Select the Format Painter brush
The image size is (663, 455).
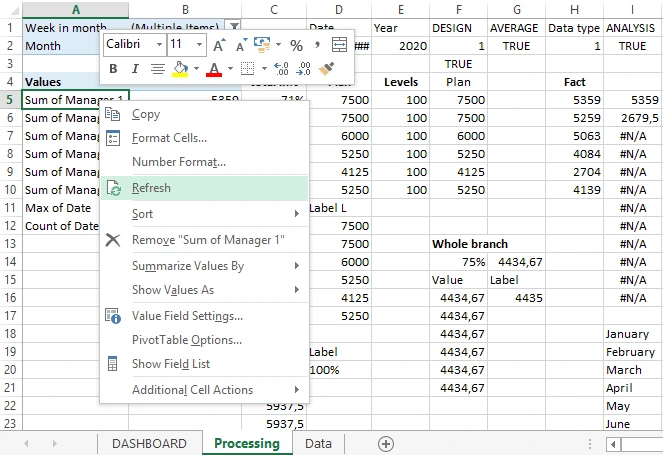click(326, 69)
